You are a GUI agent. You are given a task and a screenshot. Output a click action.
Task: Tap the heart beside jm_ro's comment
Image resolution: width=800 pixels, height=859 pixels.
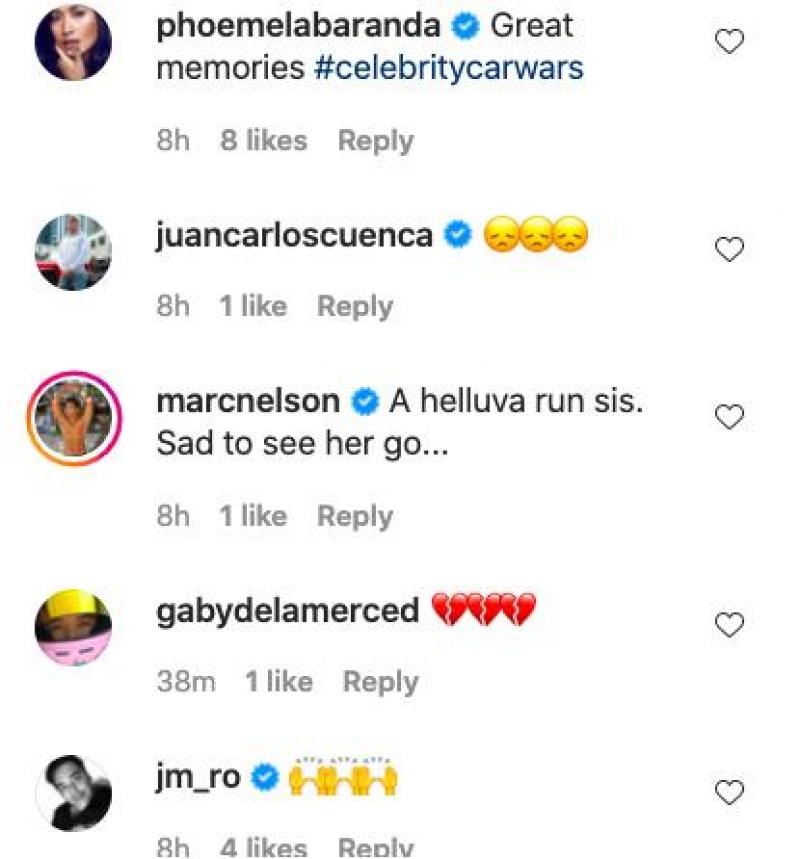tap(729, 793)
